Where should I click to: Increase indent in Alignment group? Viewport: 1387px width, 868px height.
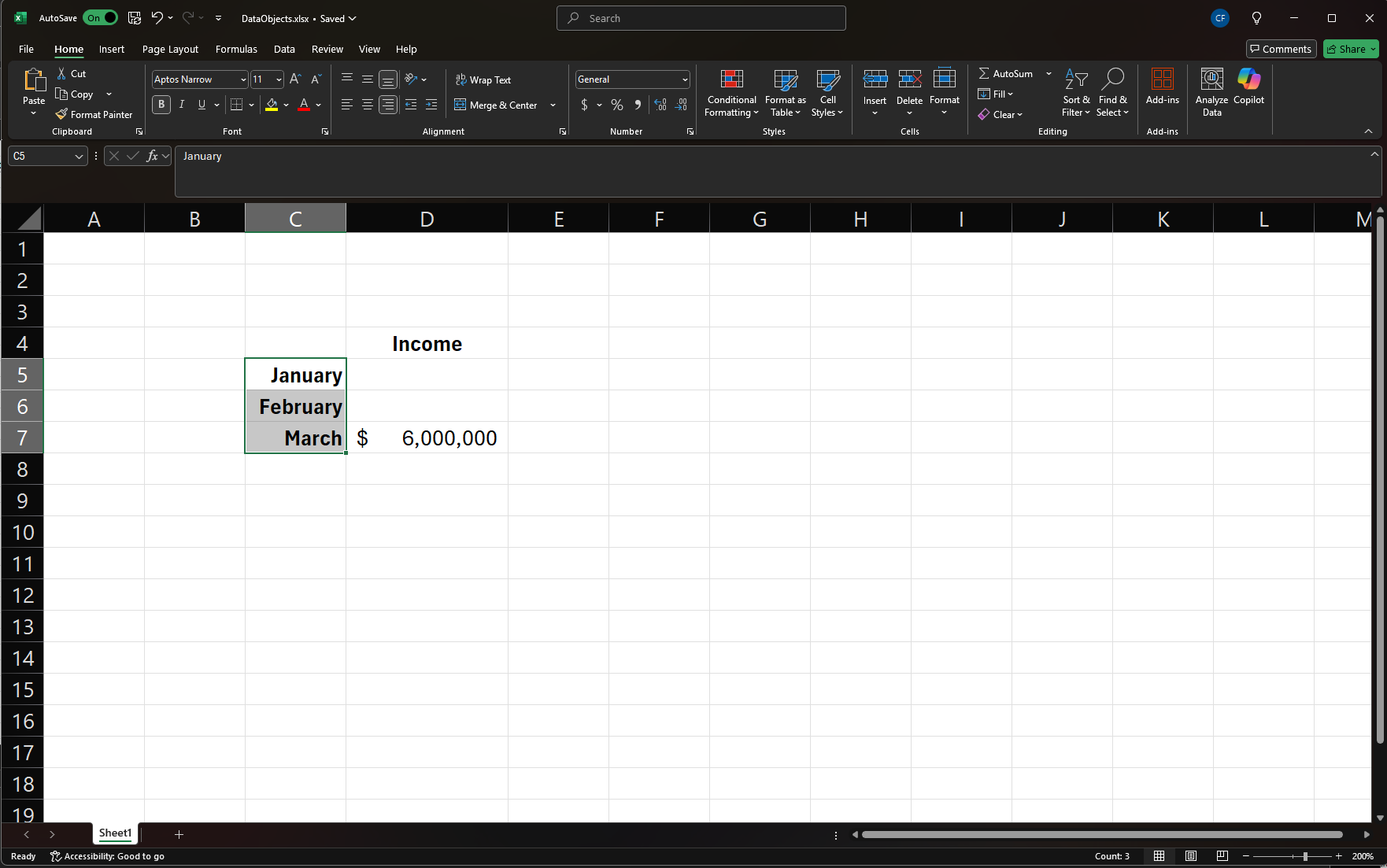click(431, 105)
